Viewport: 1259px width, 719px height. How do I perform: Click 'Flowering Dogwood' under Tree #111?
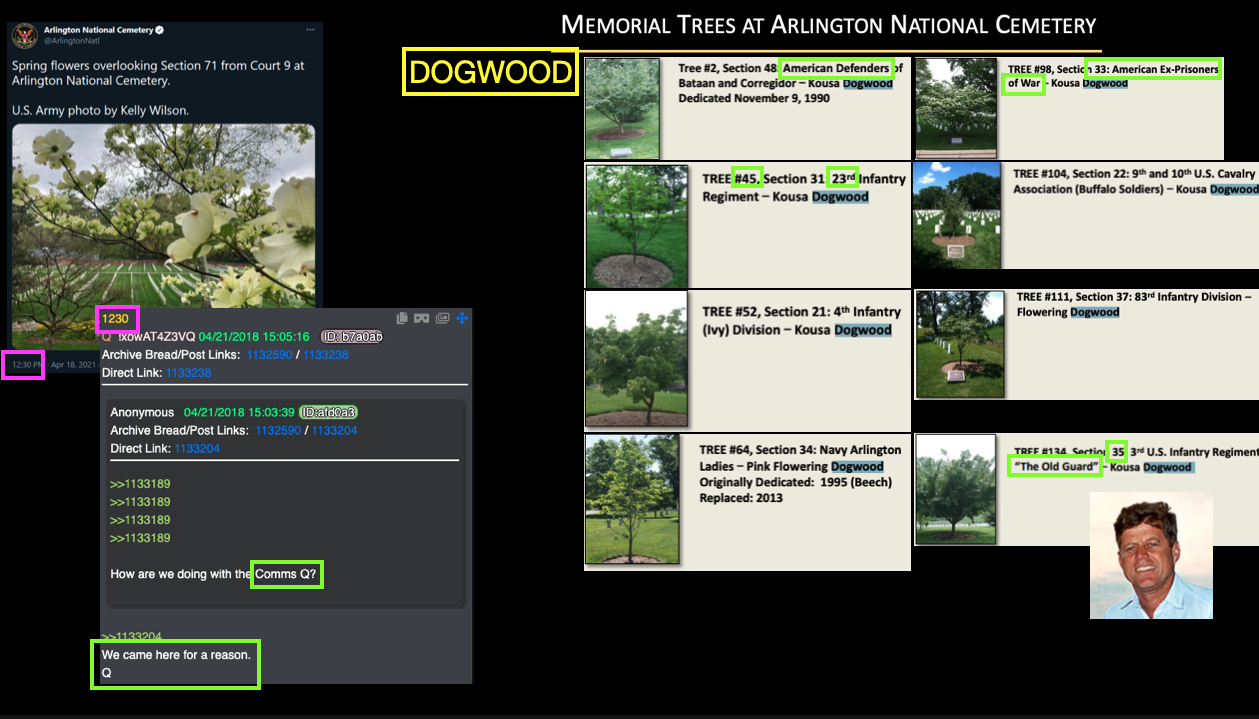coord(1068,312)
